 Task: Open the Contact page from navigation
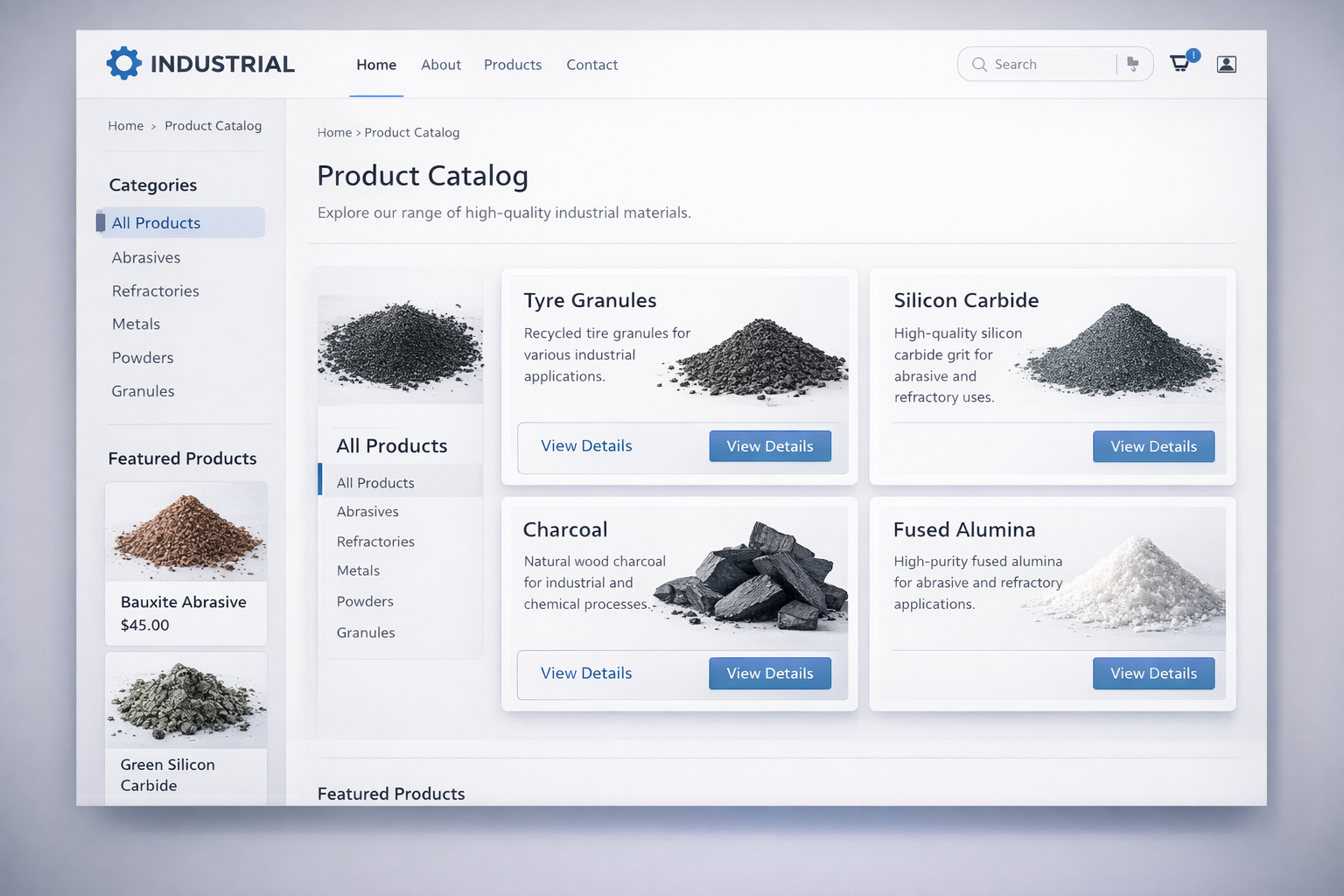[x=591, y=65]
